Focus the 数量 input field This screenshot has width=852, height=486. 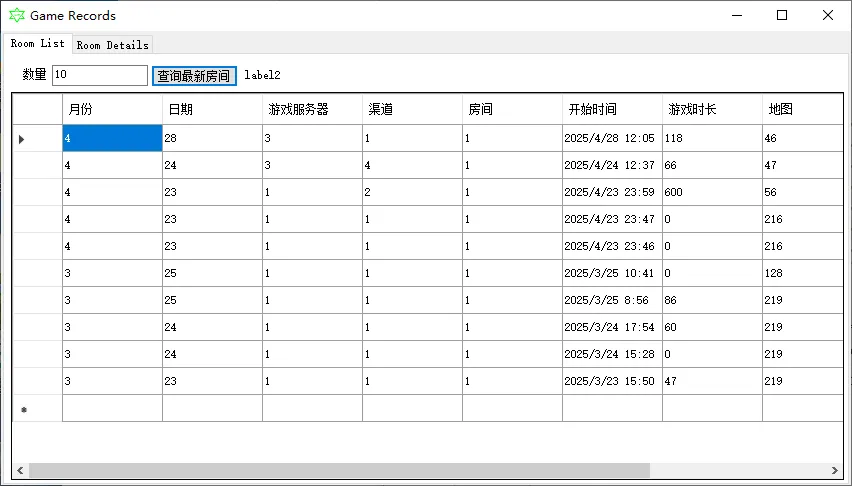pos(99,75)
